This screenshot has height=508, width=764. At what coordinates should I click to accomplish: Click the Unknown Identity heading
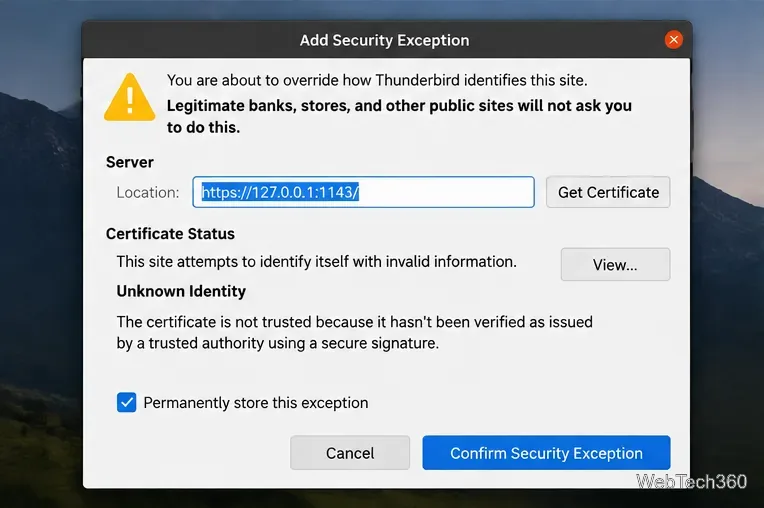click(x=181, y=291)
